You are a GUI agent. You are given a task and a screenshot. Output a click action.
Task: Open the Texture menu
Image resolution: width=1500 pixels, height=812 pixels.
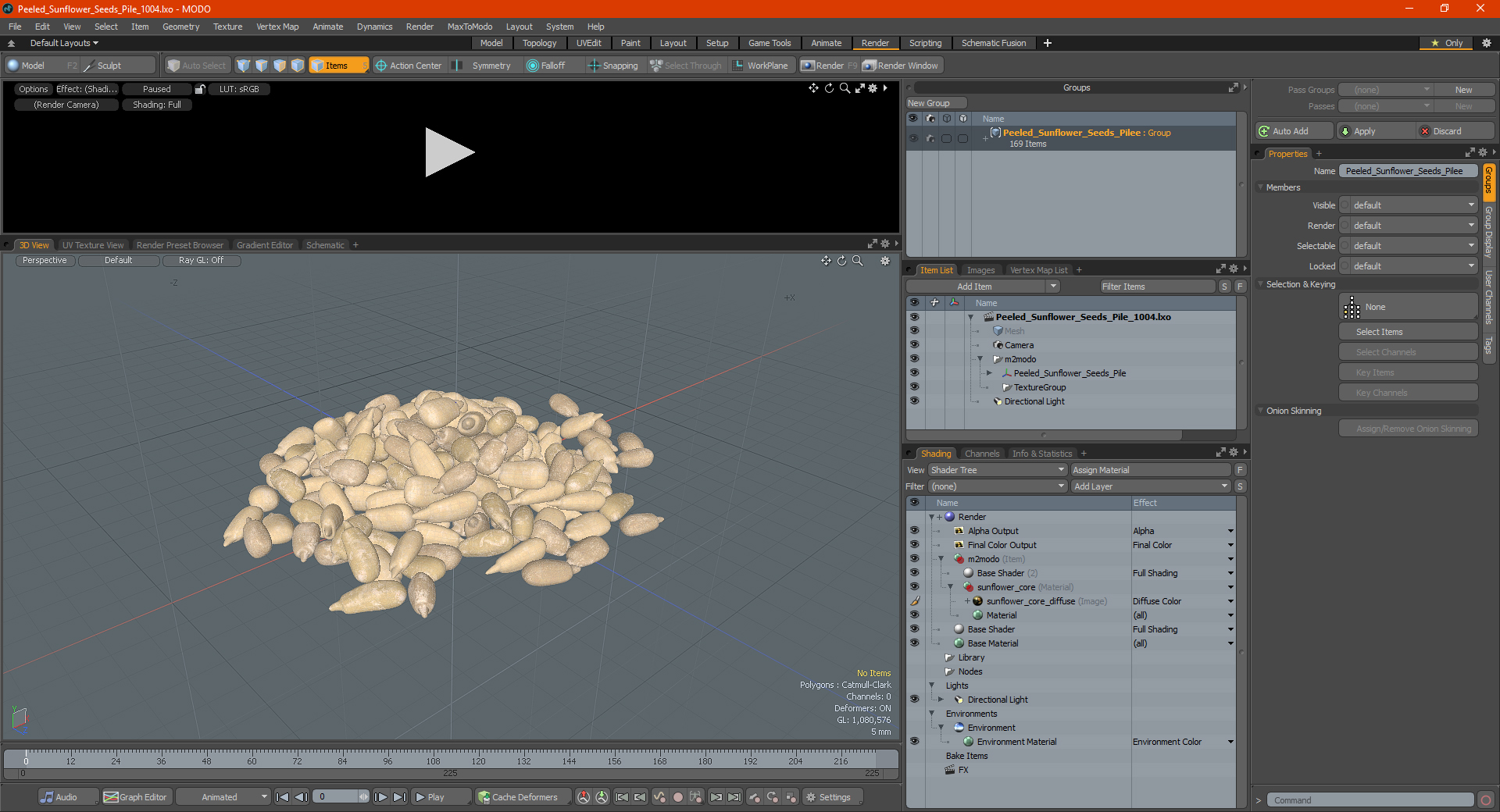coord(227,27)
